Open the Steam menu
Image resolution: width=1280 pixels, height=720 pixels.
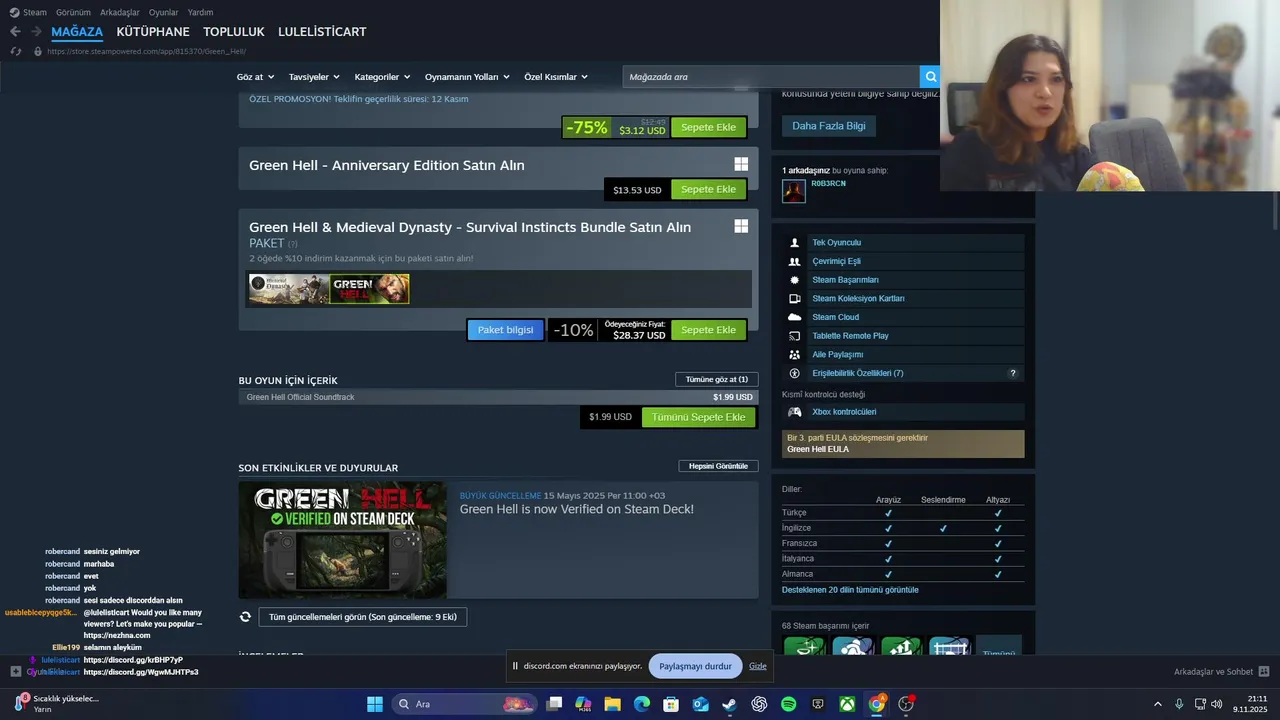28,12
